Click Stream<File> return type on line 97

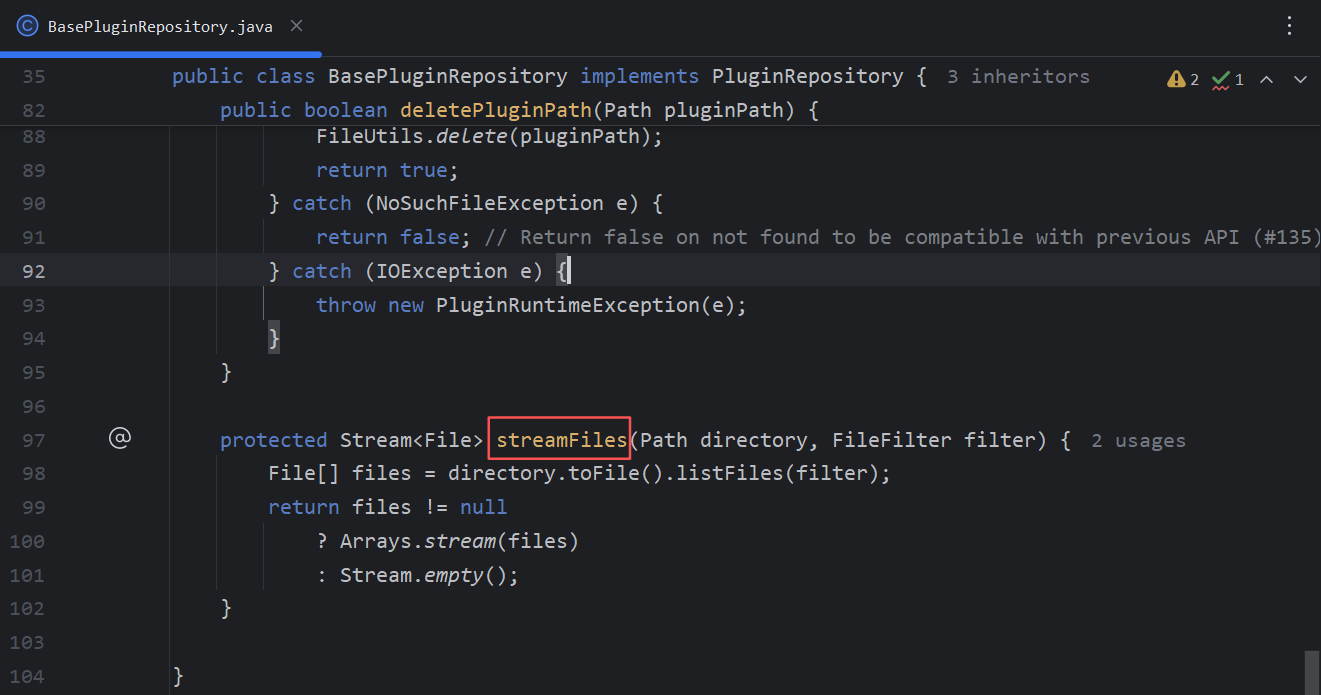(411, 440)
